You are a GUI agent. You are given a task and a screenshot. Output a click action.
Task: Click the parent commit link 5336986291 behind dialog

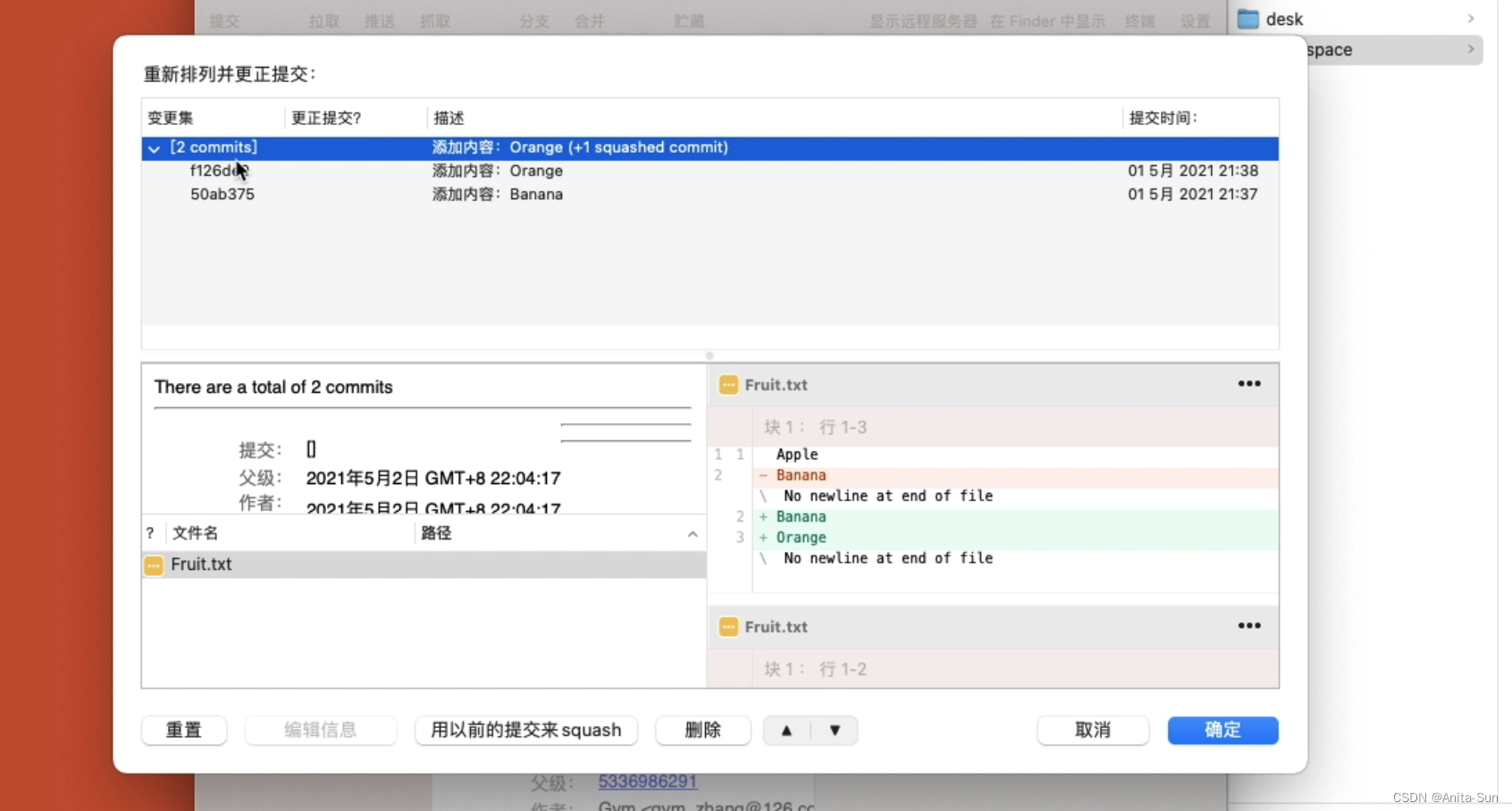point(647,782)
